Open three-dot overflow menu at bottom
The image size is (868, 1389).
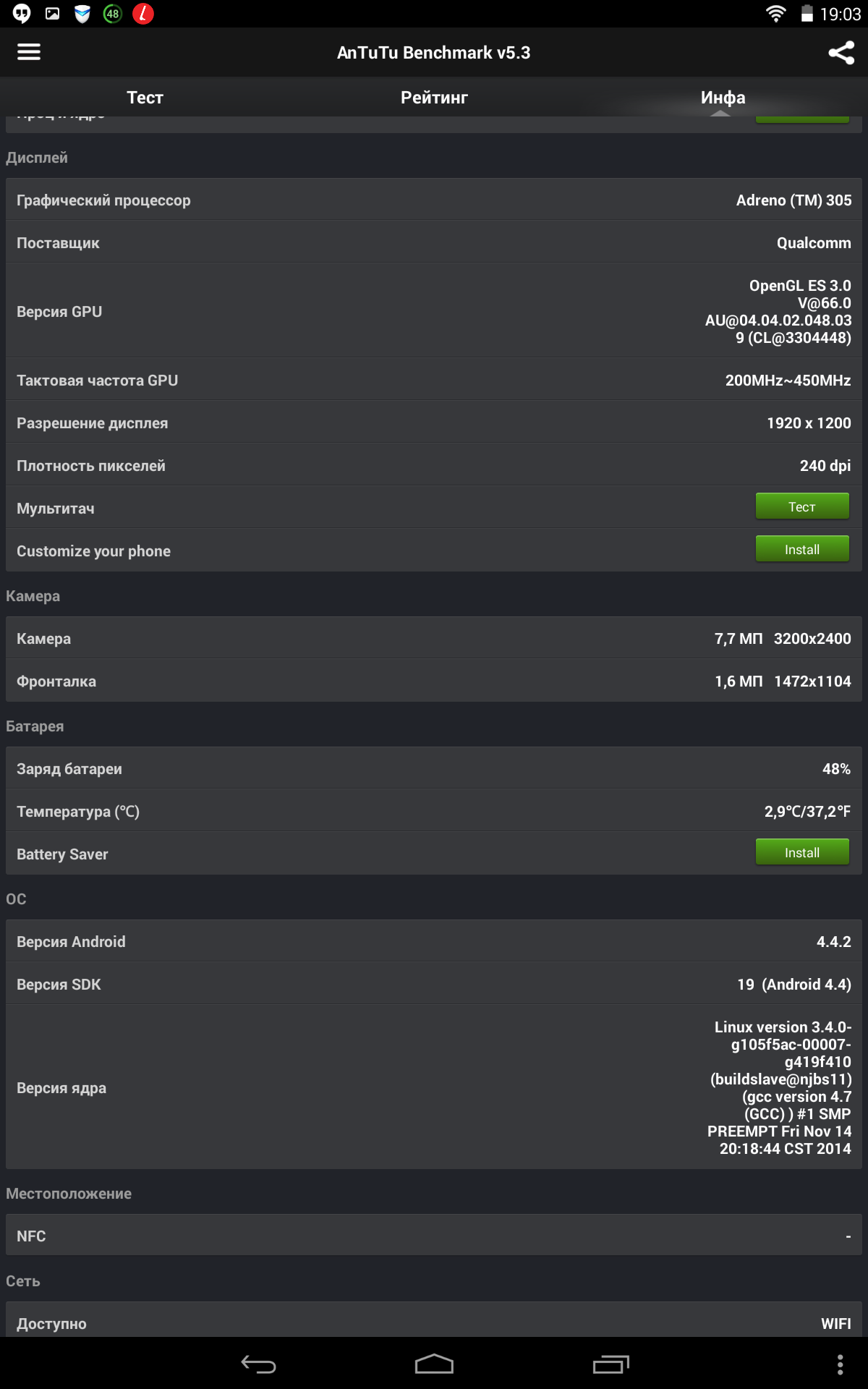840,1364
